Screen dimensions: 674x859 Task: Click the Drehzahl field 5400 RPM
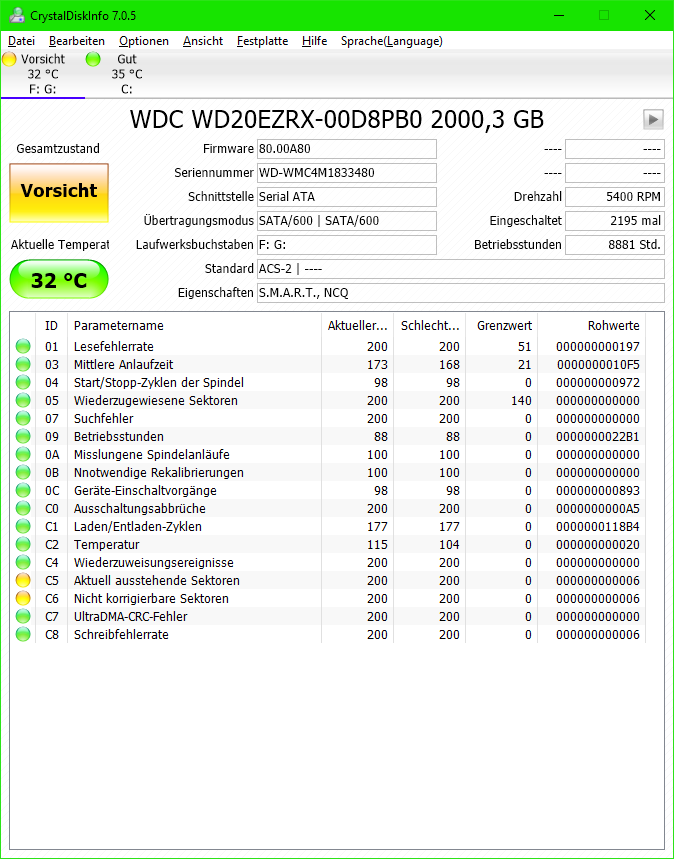[615, 197]
